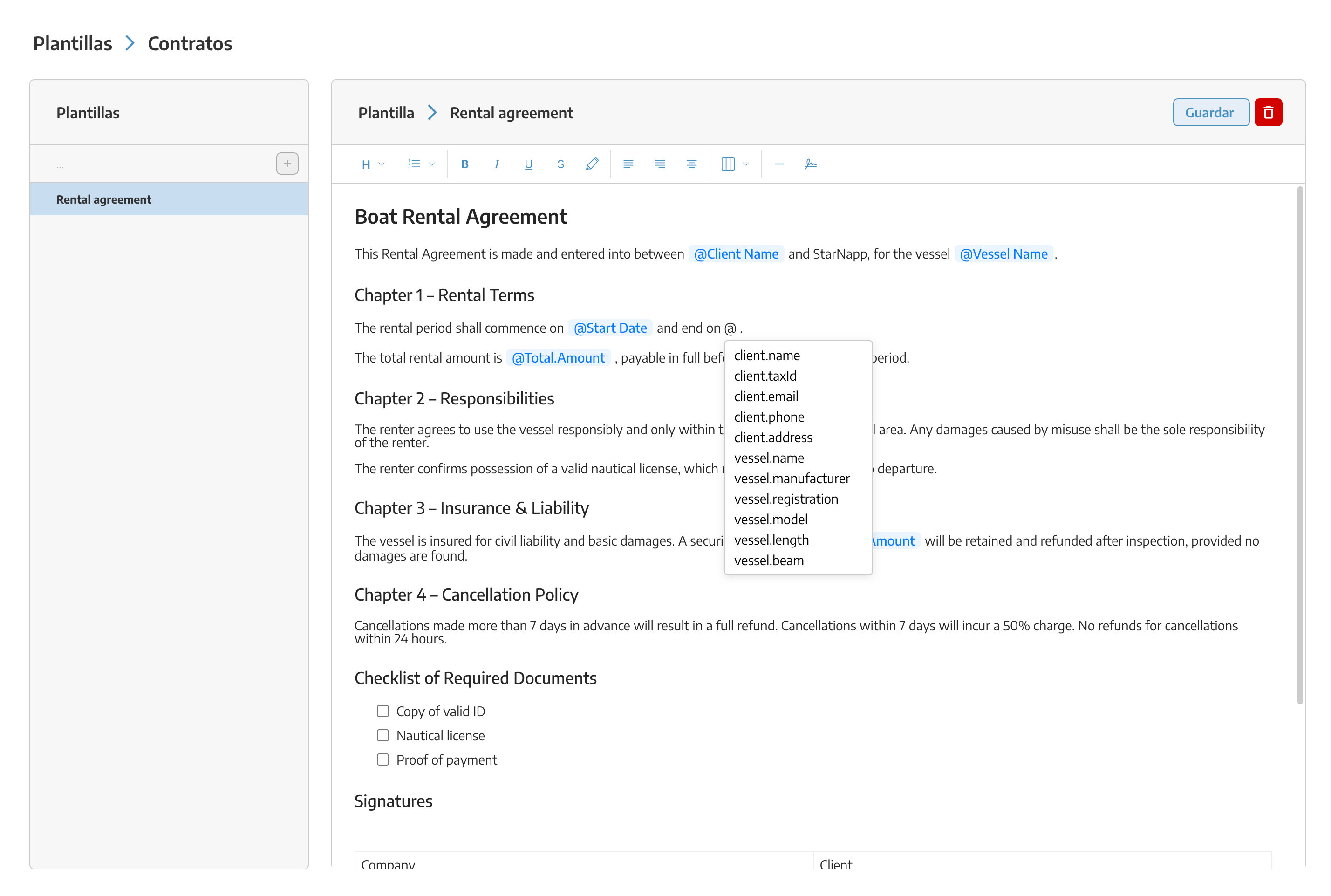Image resolution: width=1331 pixels, height=896 pixels.
Task: Toggle bold formatting
Action: 464,164
